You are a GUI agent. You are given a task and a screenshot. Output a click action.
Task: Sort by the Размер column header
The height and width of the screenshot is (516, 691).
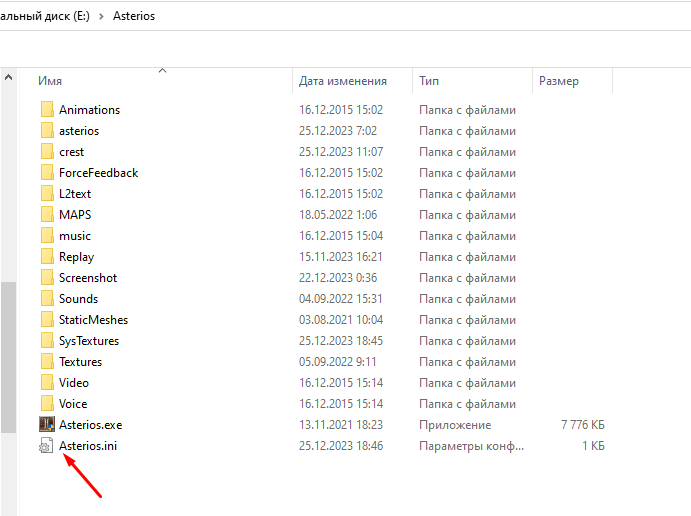pos(559,81)
